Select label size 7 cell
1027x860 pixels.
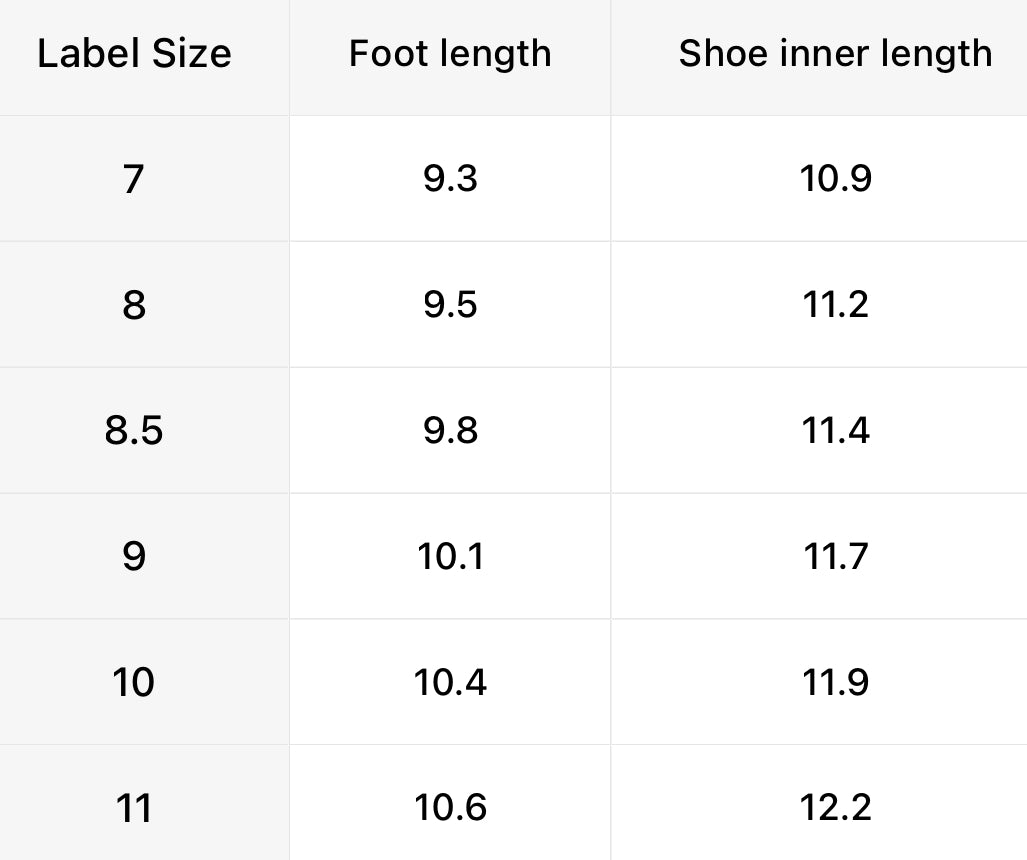pyautogui.click(x=134, y=179)
